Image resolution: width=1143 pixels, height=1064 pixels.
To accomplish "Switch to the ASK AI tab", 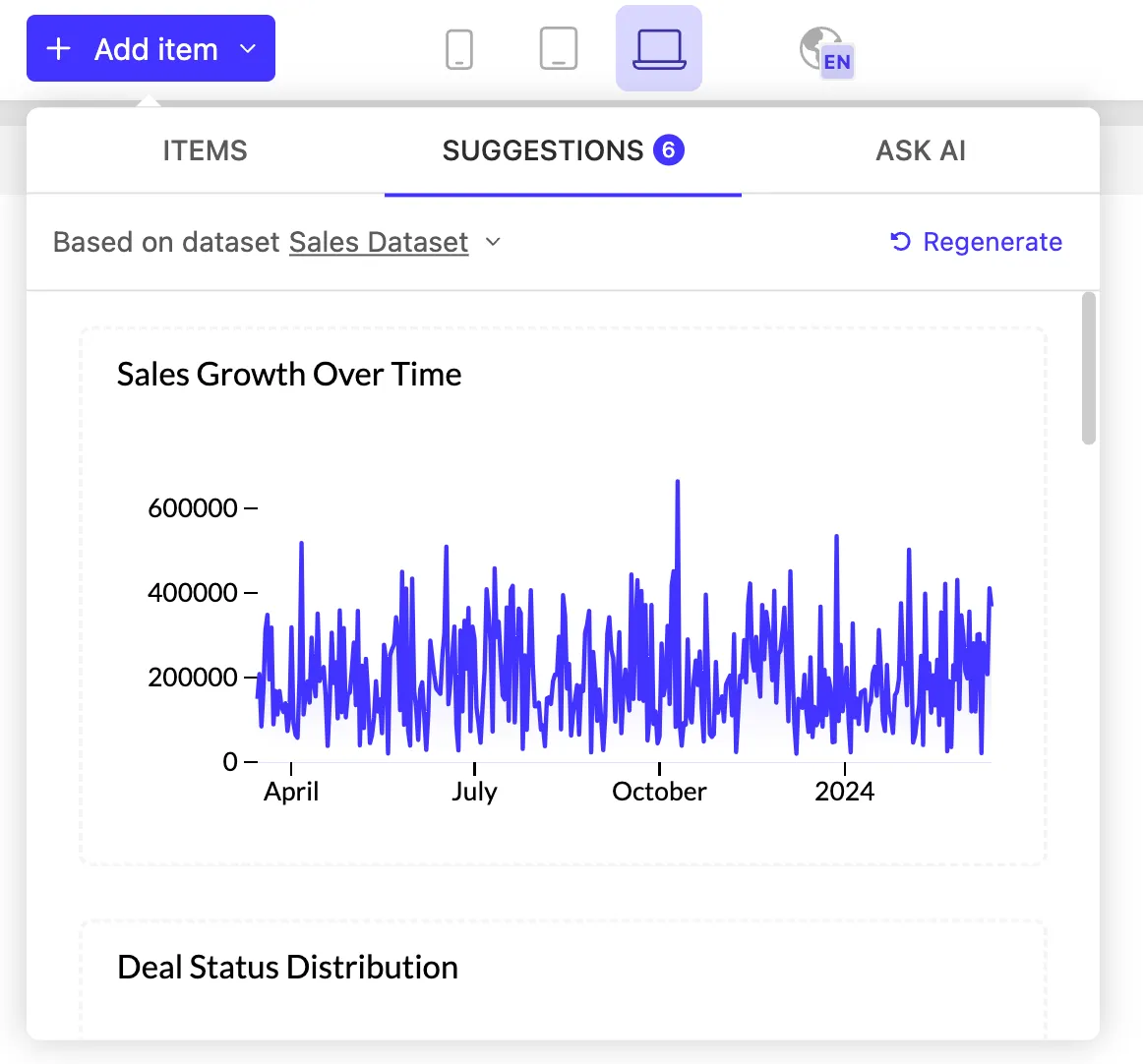I will tap(921, 150).
